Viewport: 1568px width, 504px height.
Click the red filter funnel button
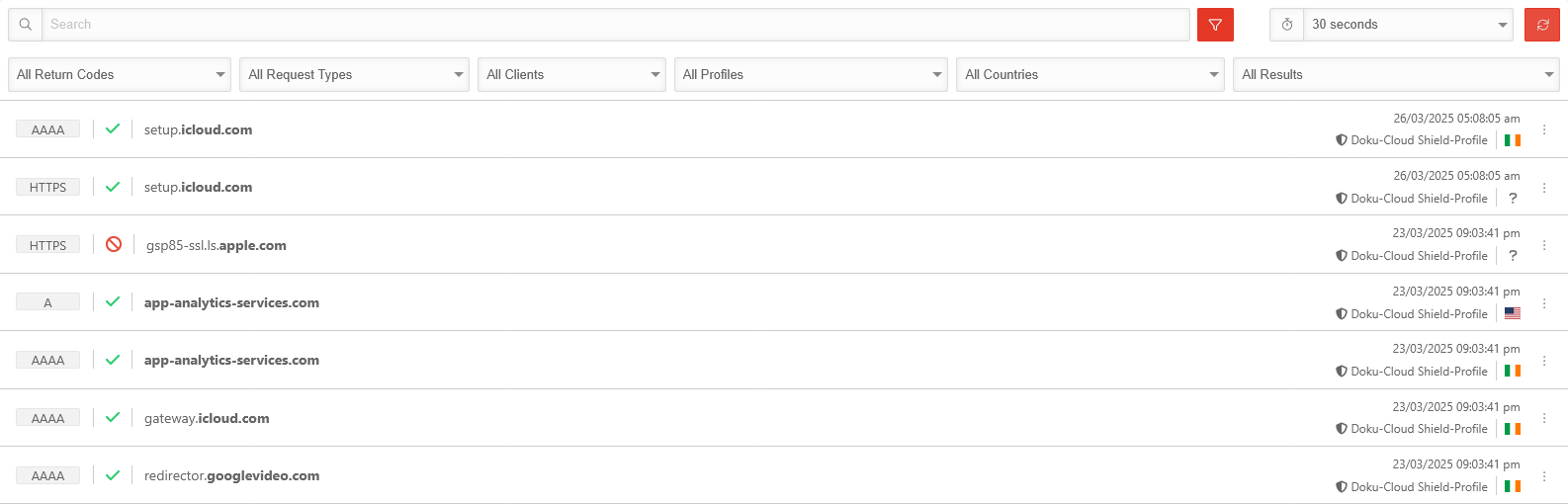(1215, 25)
